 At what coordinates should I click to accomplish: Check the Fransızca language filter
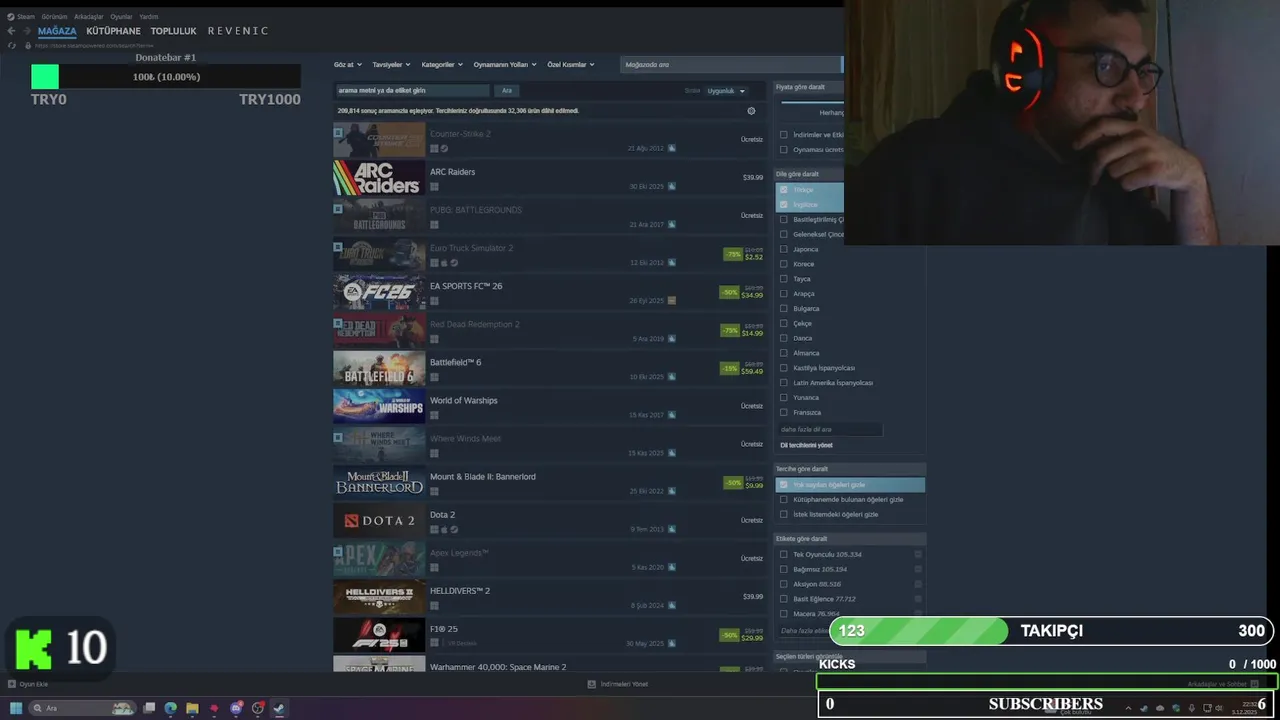tap(783, 412)
